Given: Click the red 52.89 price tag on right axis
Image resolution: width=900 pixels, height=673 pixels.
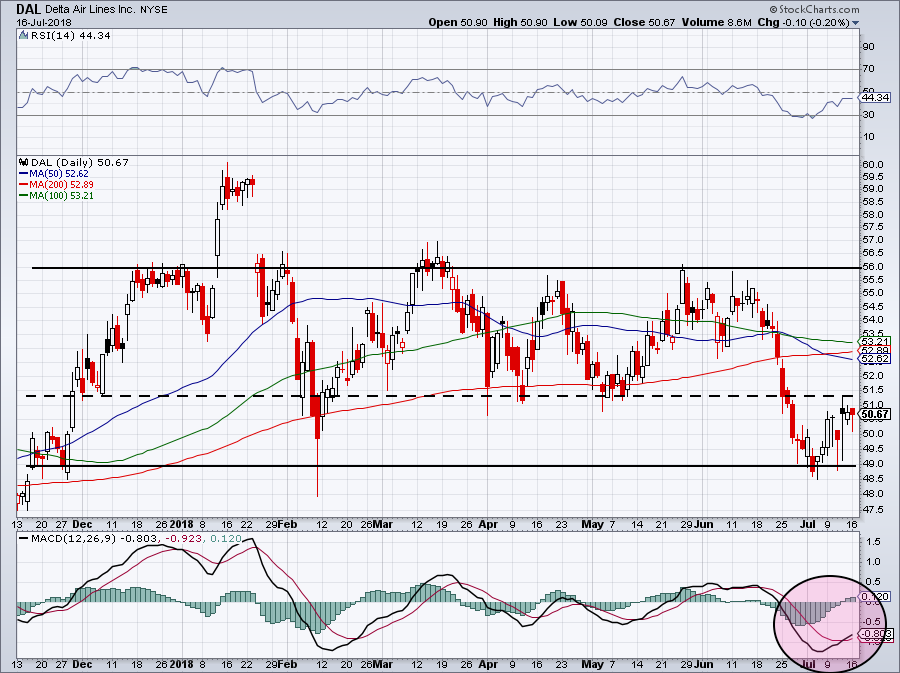Looking at the screenshot, I should pyautogui.click(x=876, y=350).
